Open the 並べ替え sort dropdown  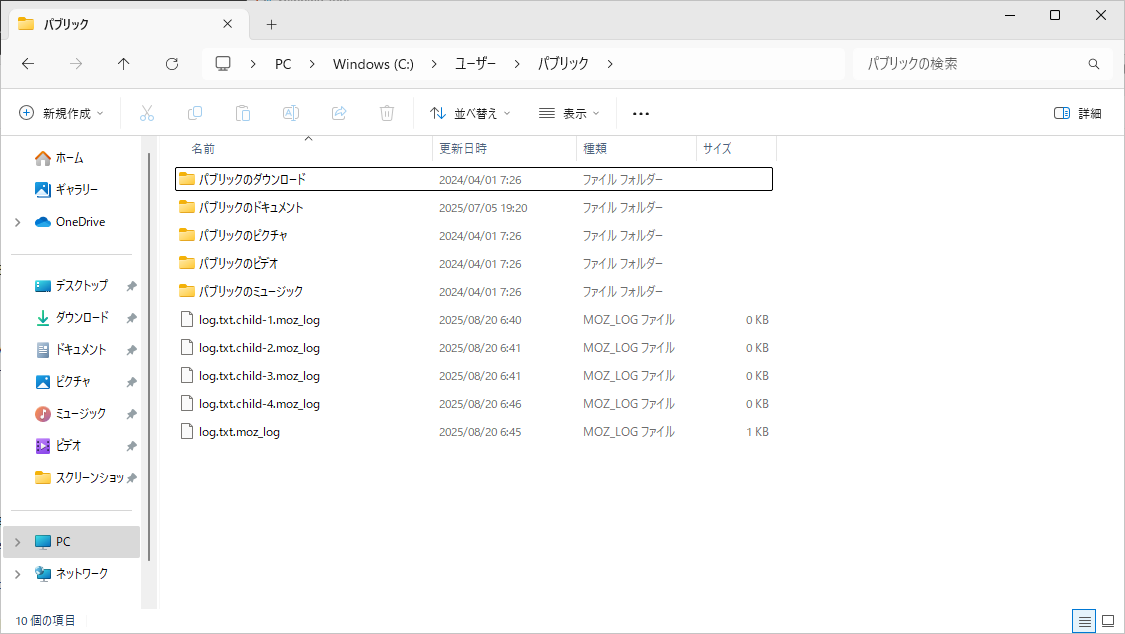pos(470,113)
